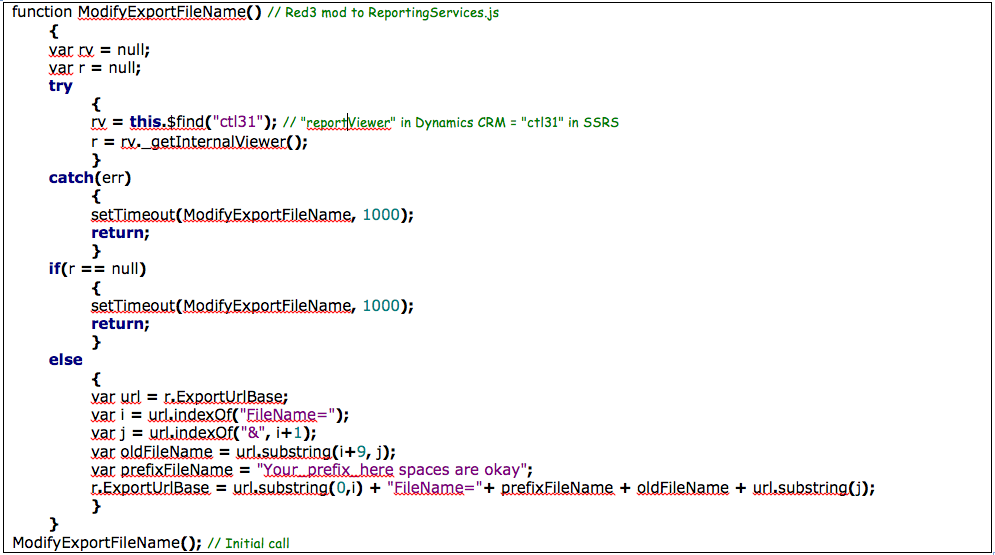Click the 'Your_prefix_here spaces are okay' string
Viewport: 995px width, 555px height.
(392, 470)
